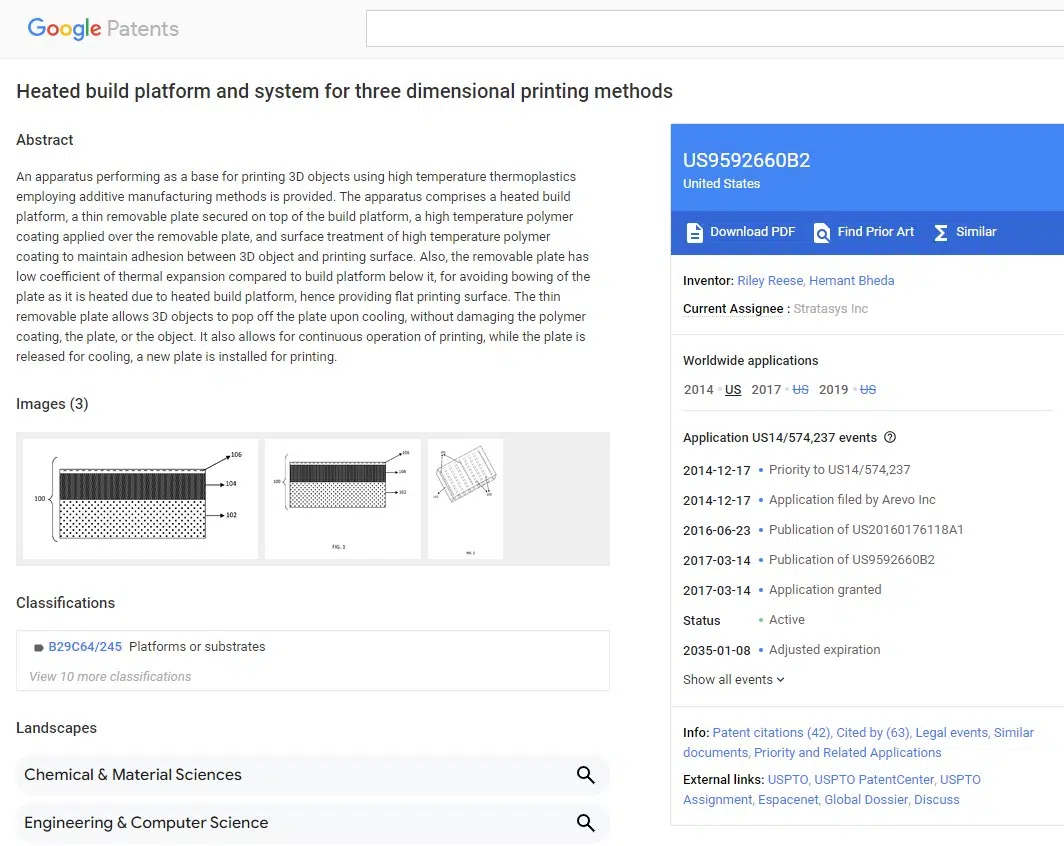Open the third perspective drawing thumbnail
This screenshot has height=846, width=1064.
click(x=466, y=499)
